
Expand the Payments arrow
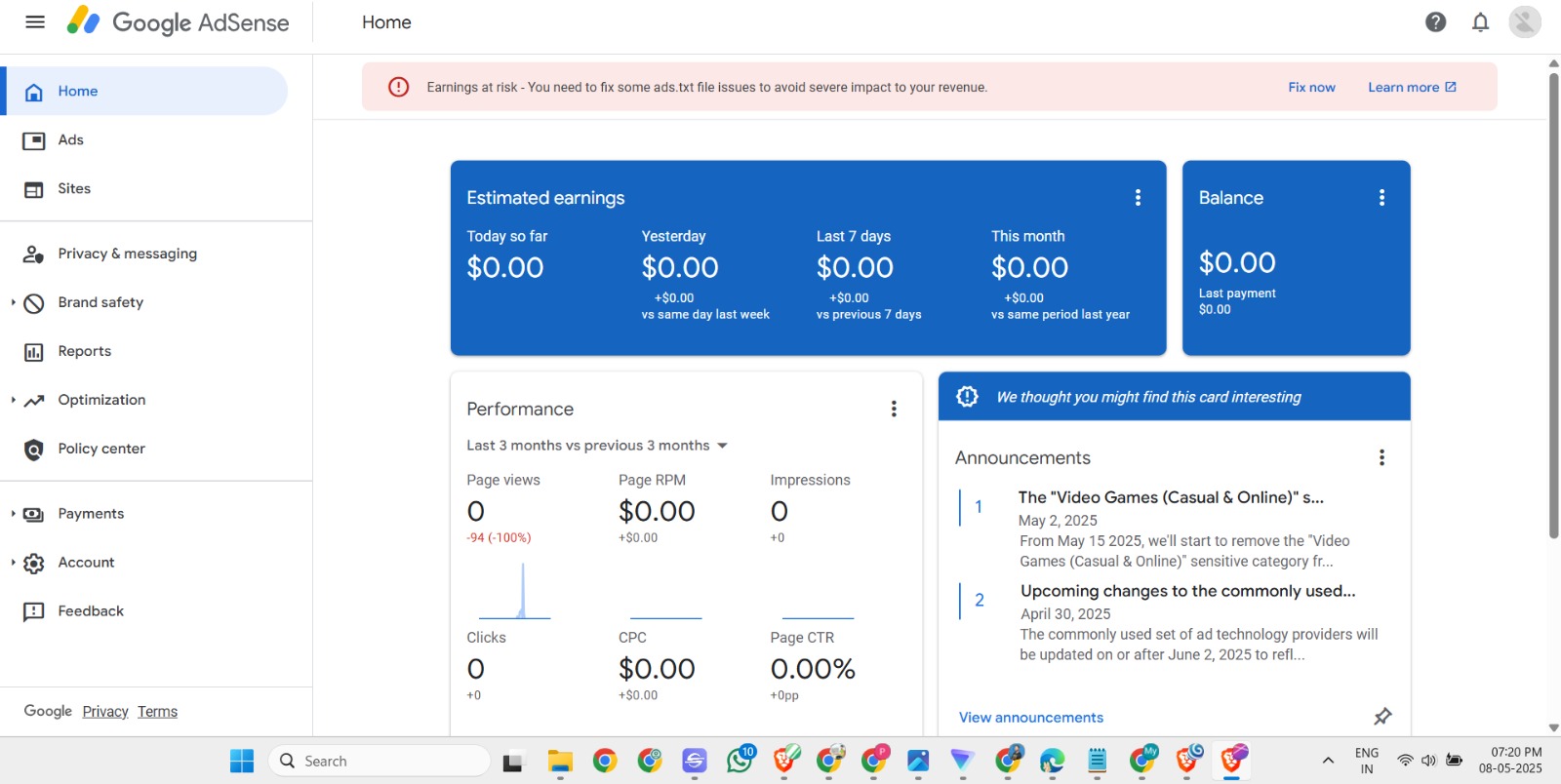point(13,514)
